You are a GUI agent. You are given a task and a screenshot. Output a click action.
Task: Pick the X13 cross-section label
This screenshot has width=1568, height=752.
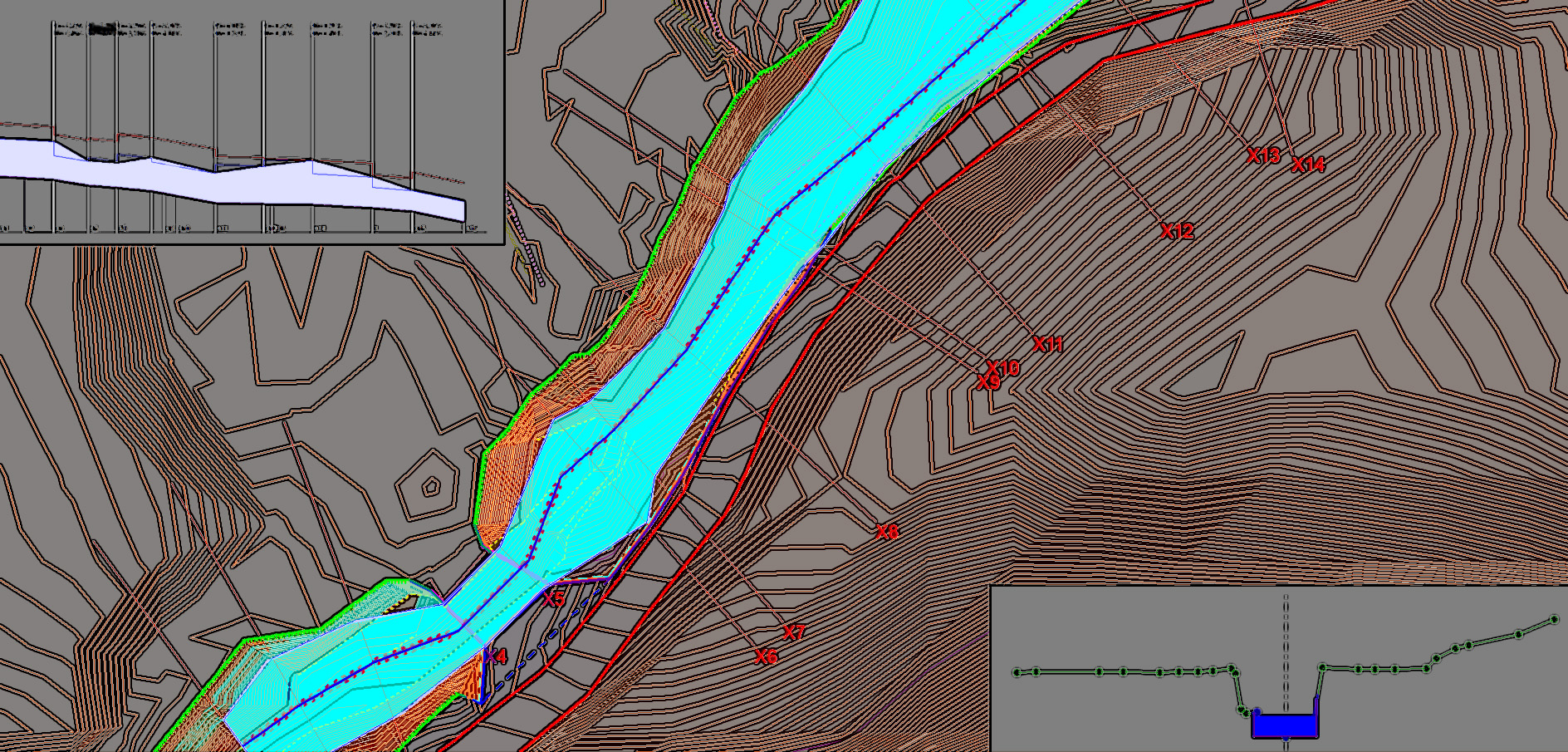(1264, 155)
